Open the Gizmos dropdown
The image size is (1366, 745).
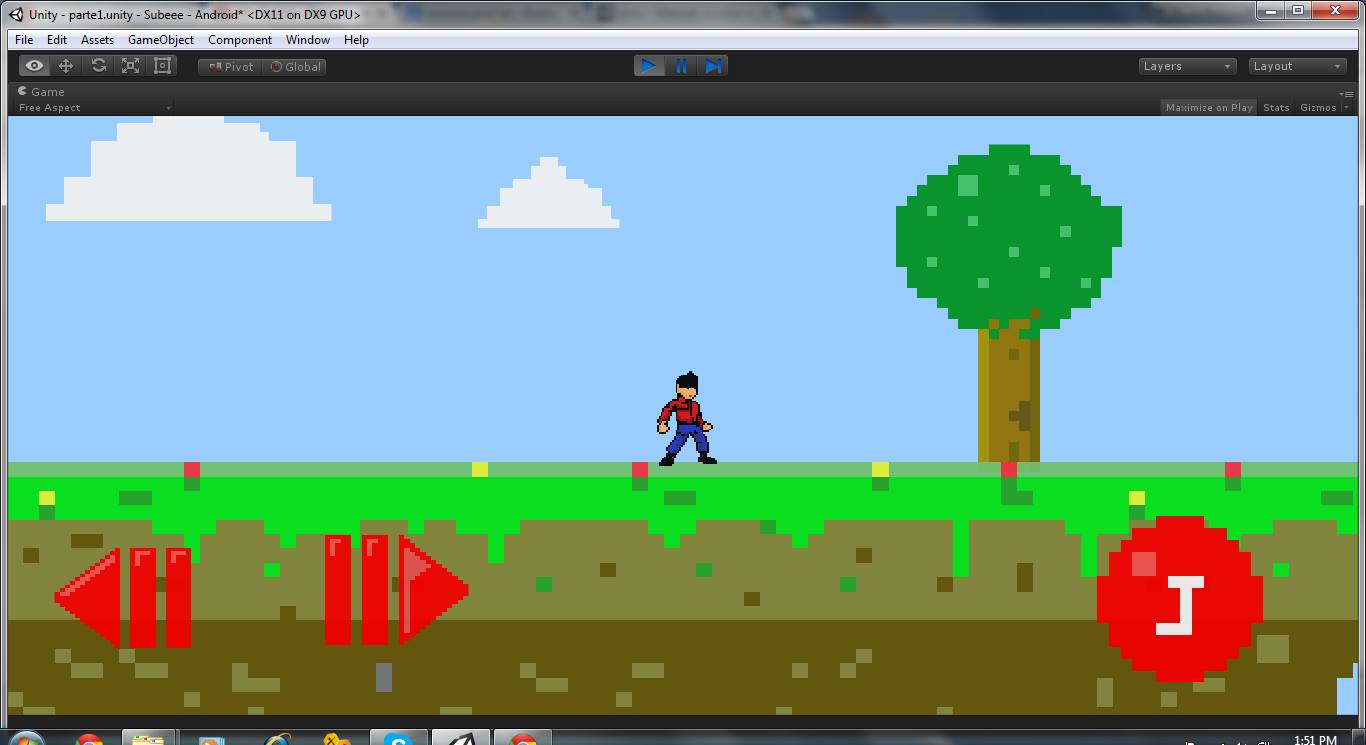(x=1320, y=107)
